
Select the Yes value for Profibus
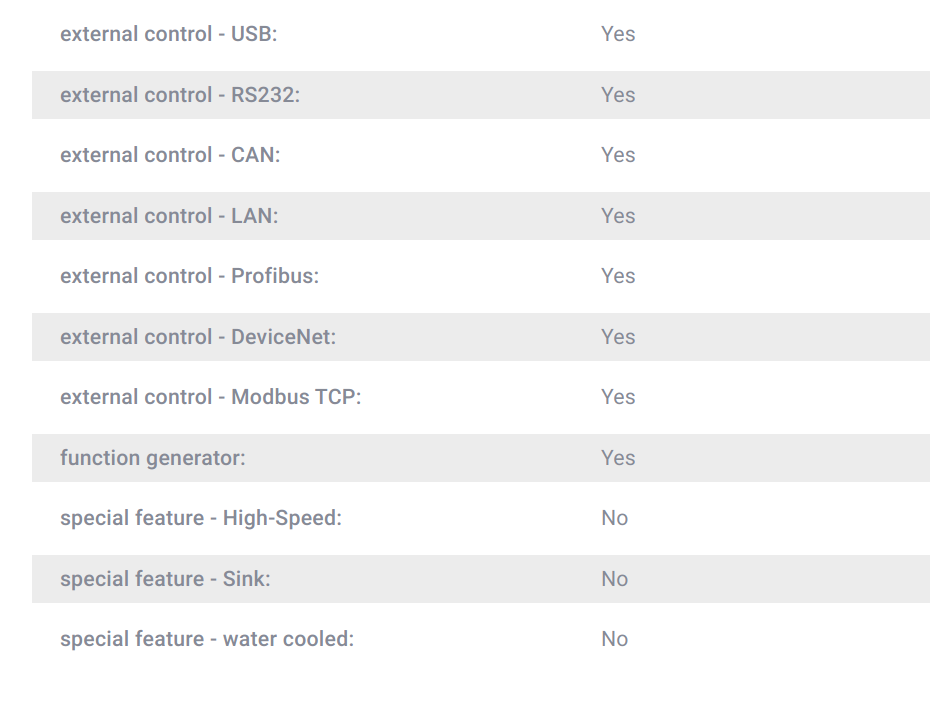(618, 276)
